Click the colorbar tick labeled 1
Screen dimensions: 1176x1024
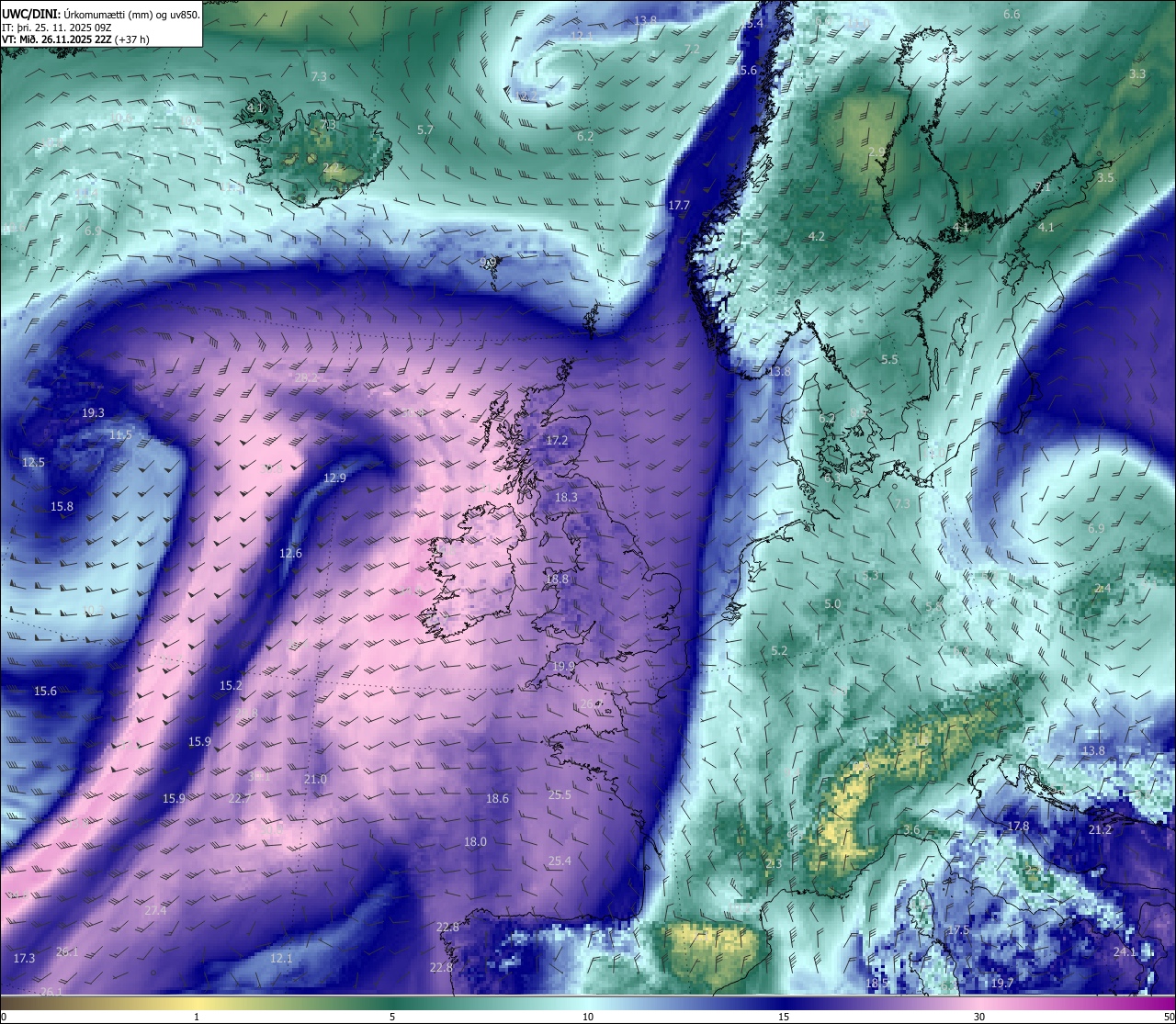197,1017
